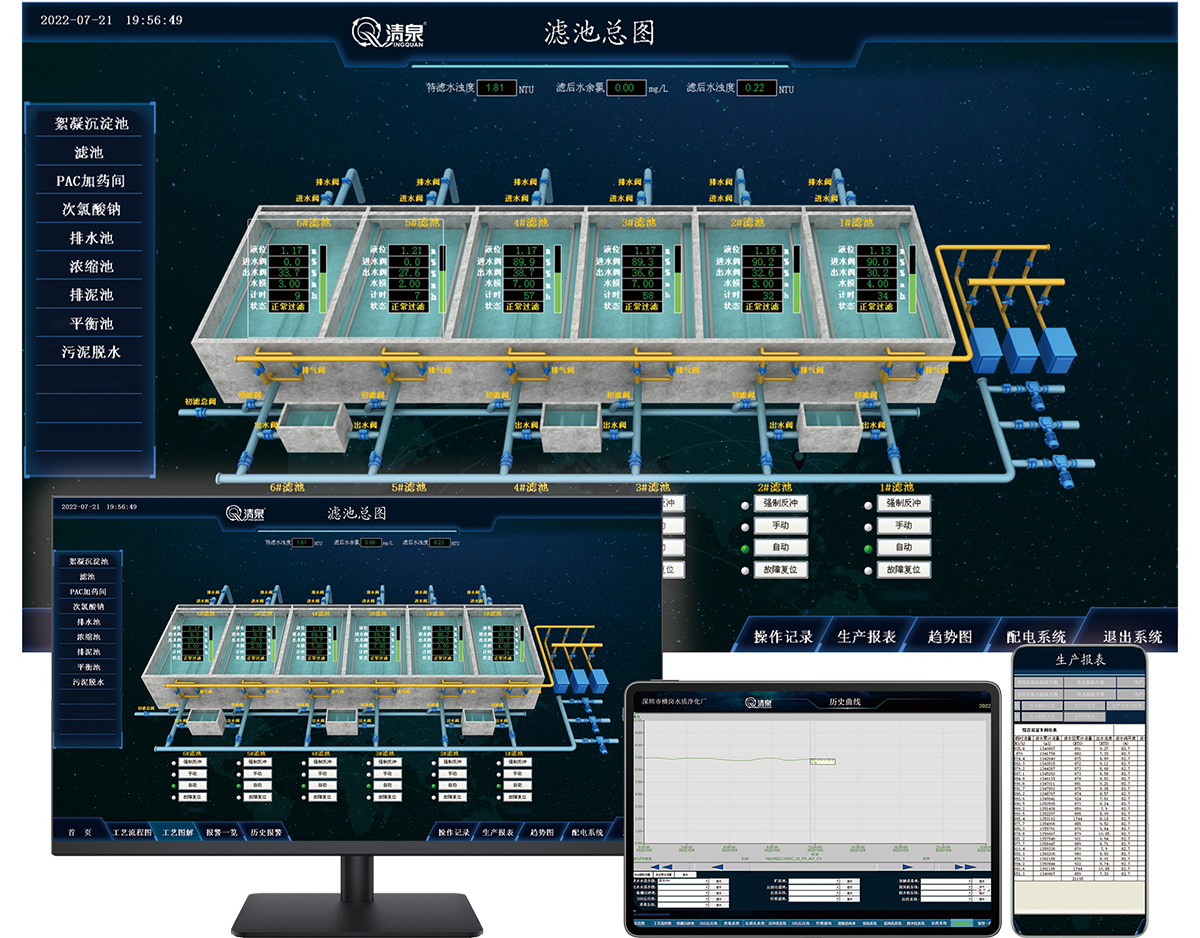Viewport: 1200px width, 938px height.
Task: Select 强制反冲 radio indicator for 1#滤池 on large screen
Action: (x=869, y=505)
